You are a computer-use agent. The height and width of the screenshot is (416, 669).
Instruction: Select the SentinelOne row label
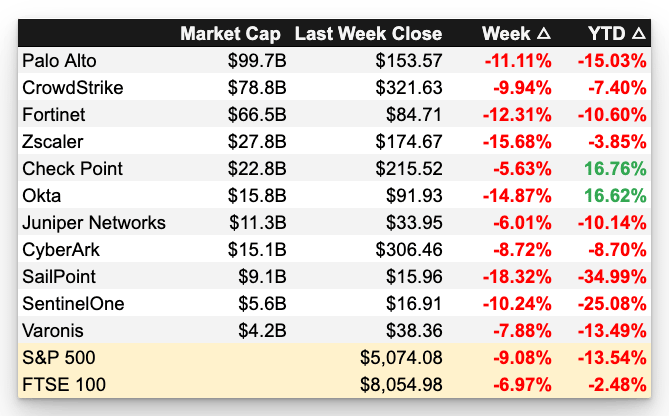point(73,304)
